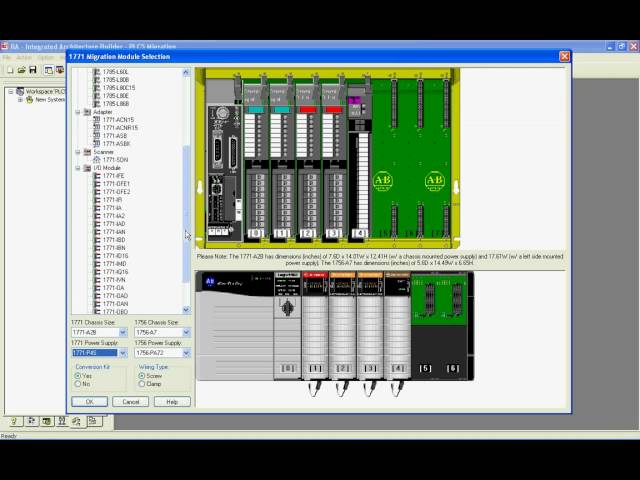Select the 1771-OFE1 module
The width and height of the screenshot is (640, 480).
pyautogui.click(x=116, y=184)
